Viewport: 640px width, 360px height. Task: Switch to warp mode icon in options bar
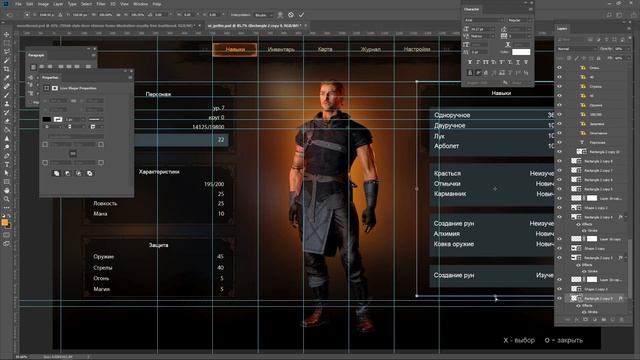coord(280,15)
